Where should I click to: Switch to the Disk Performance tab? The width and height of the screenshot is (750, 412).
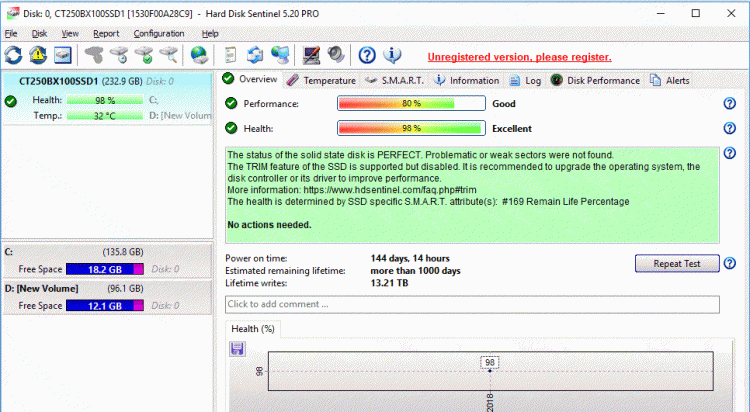click(595, 80)
